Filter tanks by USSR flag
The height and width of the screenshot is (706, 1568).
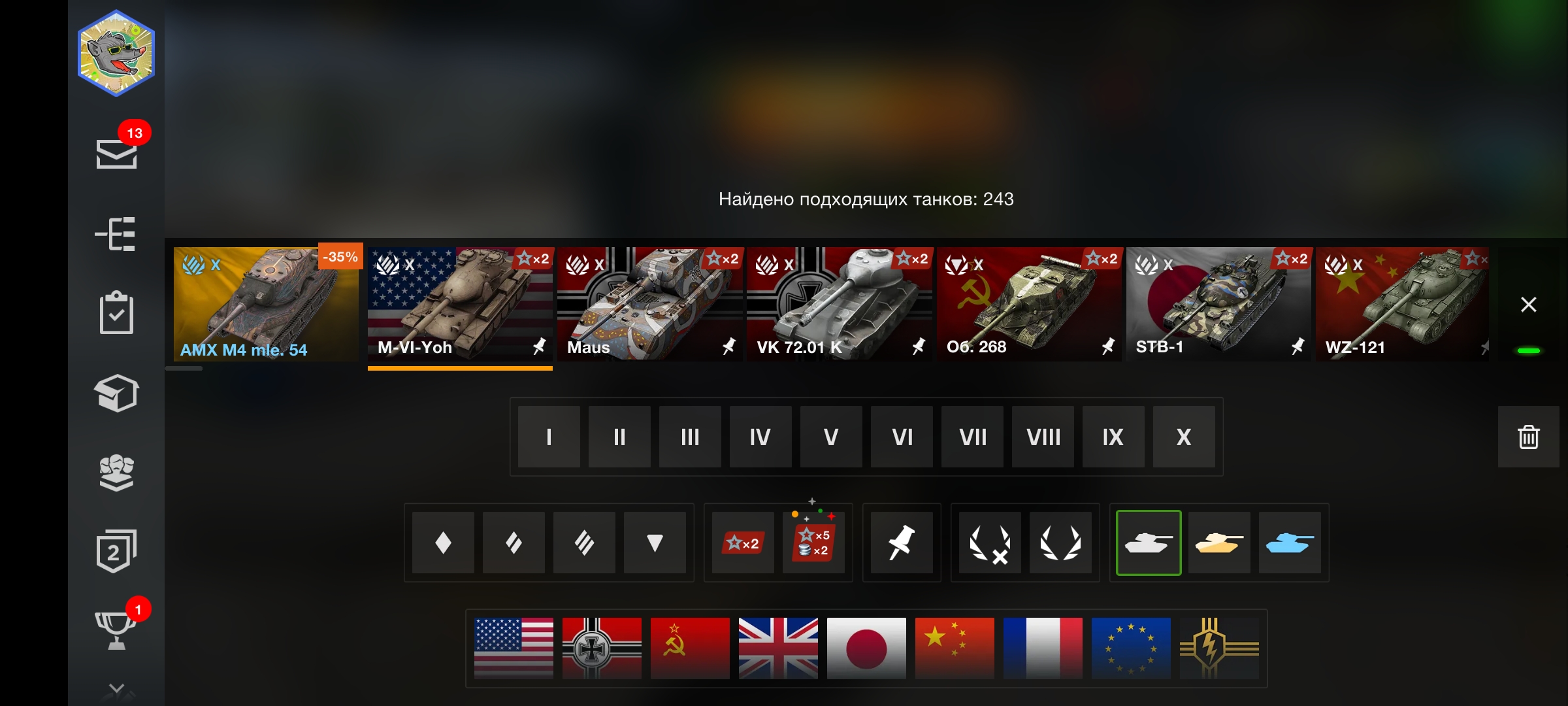tap(690, 648)
